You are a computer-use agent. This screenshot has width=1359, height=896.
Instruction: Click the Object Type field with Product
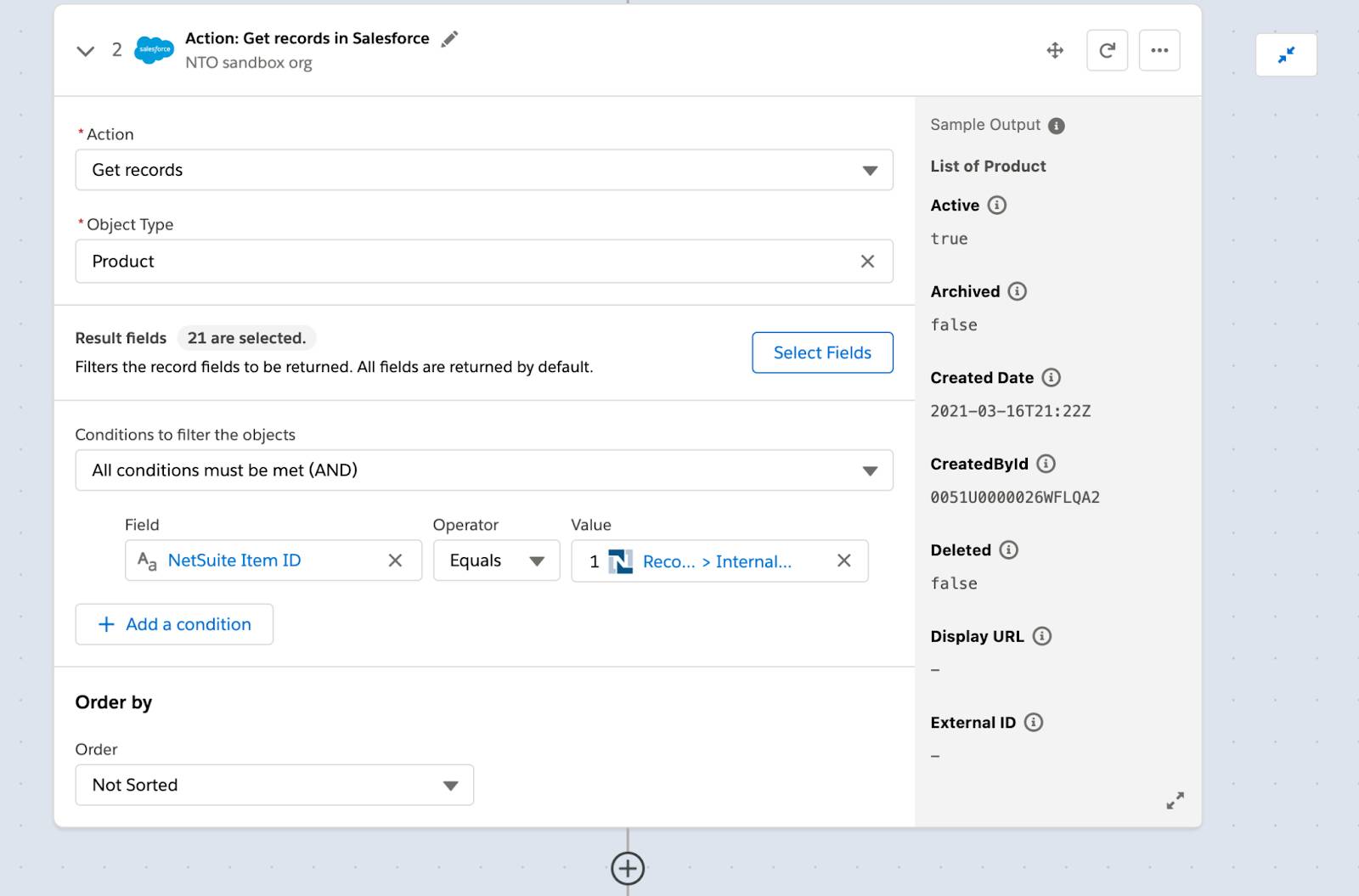coord(484,262)
